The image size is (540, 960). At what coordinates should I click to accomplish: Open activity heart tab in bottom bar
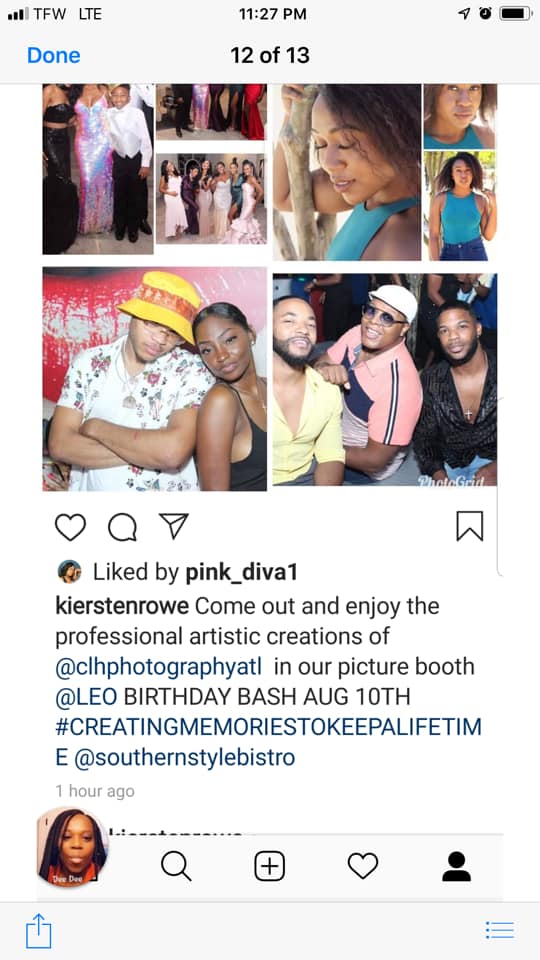(362, 866)
